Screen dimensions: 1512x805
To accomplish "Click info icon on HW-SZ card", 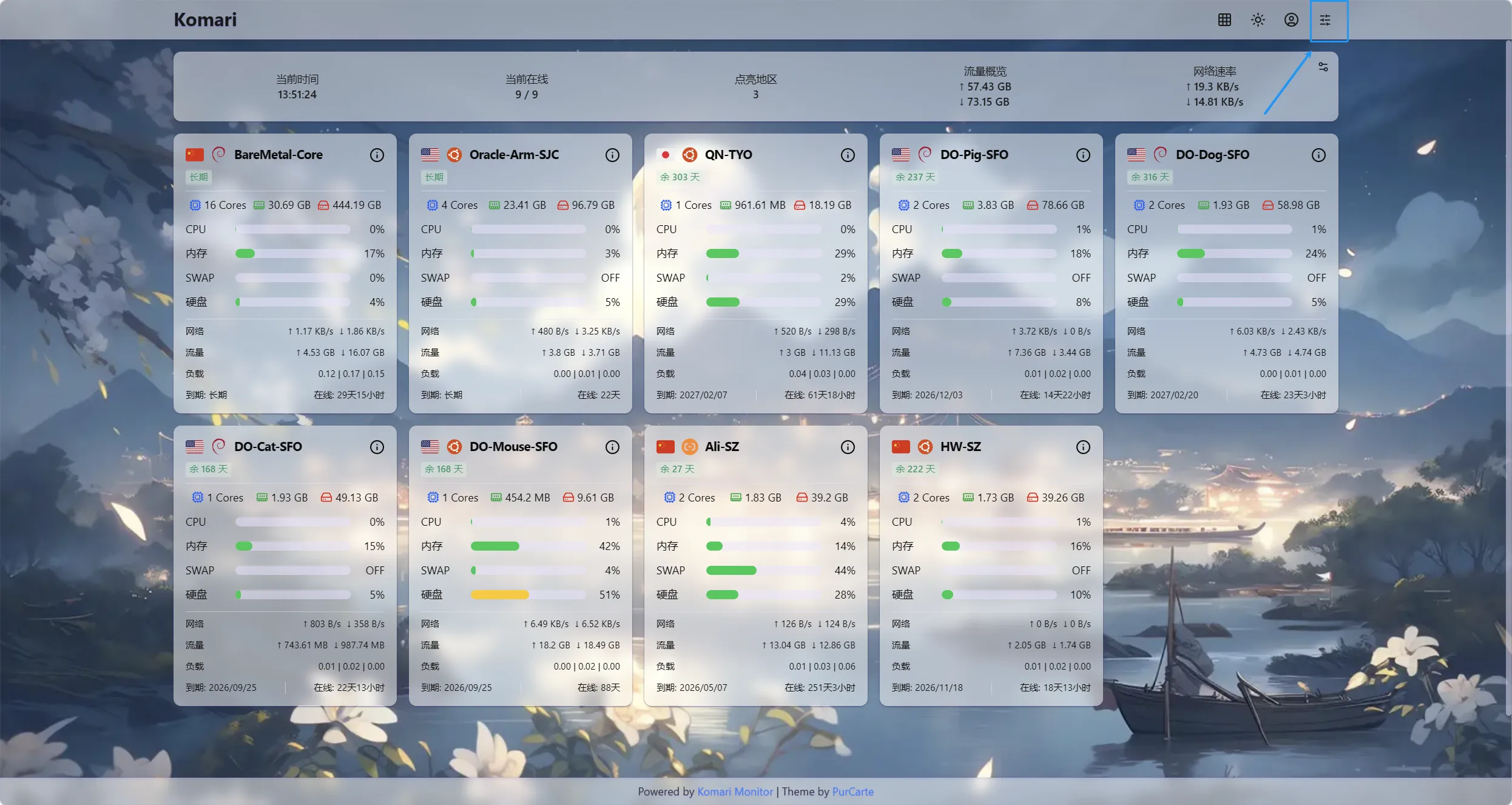I will [1083, 447].
